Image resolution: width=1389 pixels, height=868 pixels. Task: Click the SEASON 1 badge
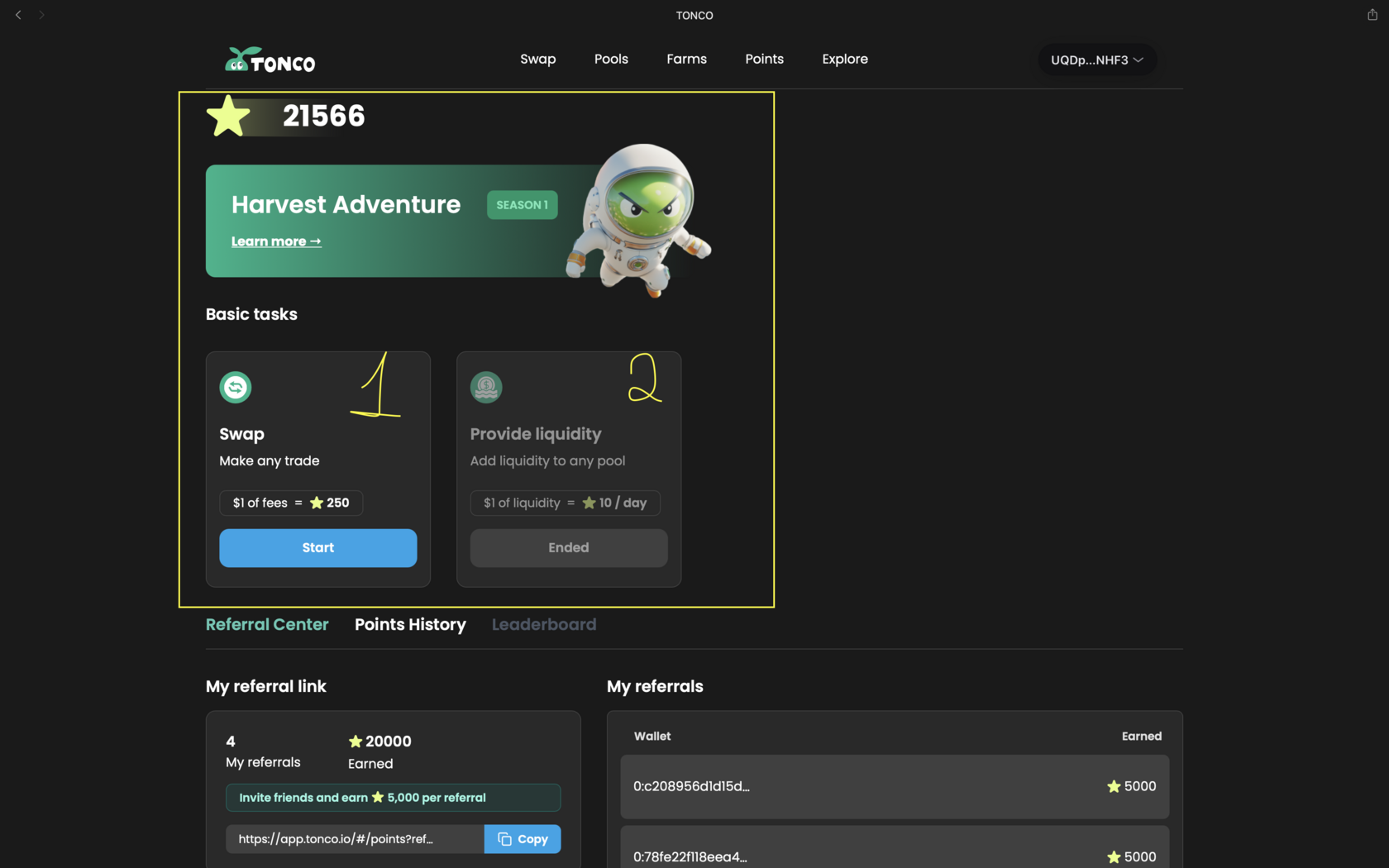(523, 205)
